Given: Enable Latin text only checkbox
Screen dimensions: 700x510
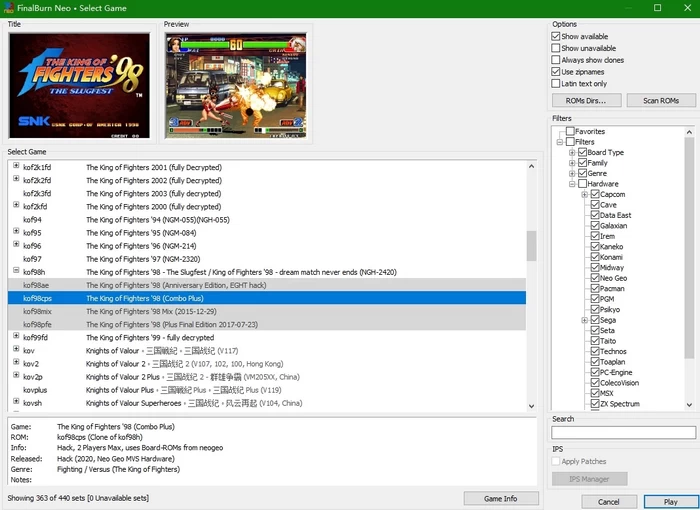Looking at the screenshot, I should pyautogui.click(x=556, y=84).
